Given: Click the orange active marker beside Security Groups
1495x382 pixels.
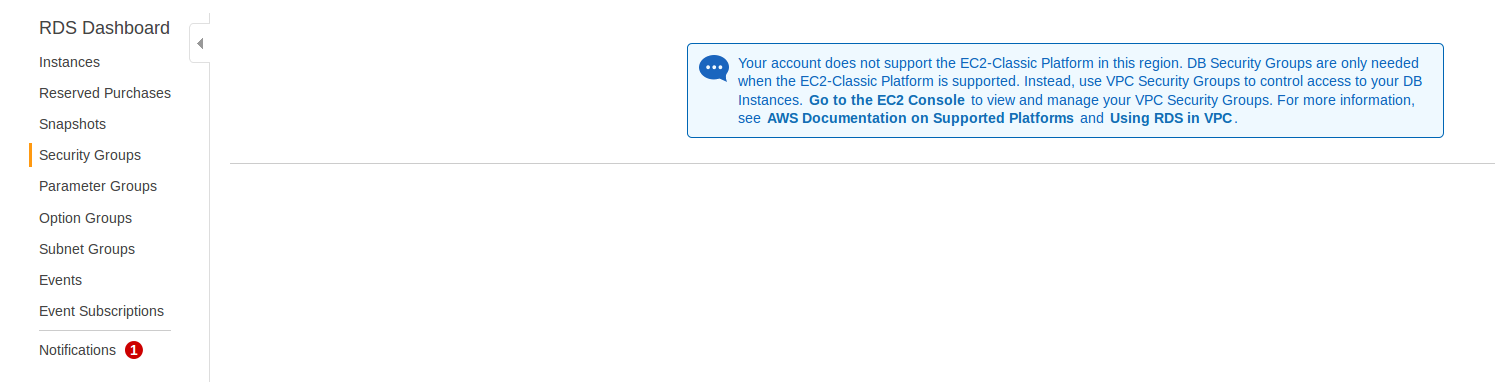Looking at the screenshot, I should tap(30, 155).
